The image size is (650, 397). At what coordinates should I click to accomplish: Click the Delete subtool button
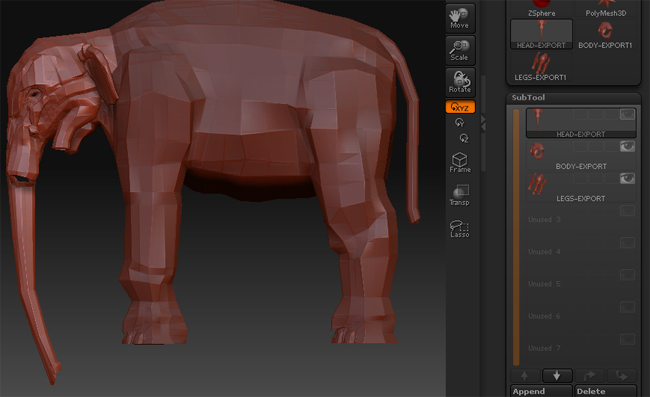coord(605,391)
